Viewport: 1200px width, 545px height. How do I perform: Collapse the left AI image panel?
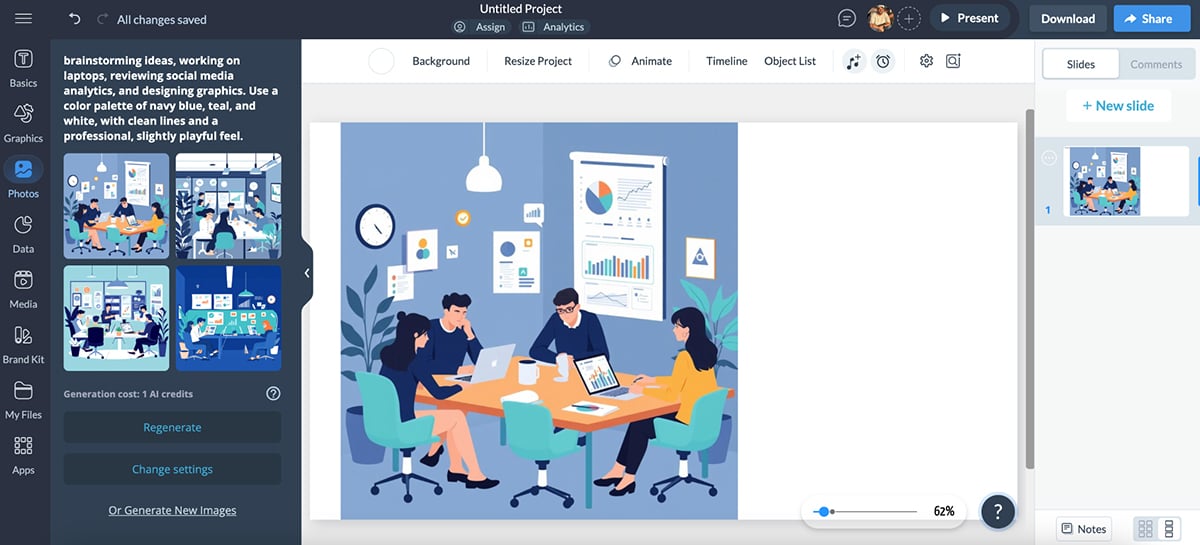point(306,273)
